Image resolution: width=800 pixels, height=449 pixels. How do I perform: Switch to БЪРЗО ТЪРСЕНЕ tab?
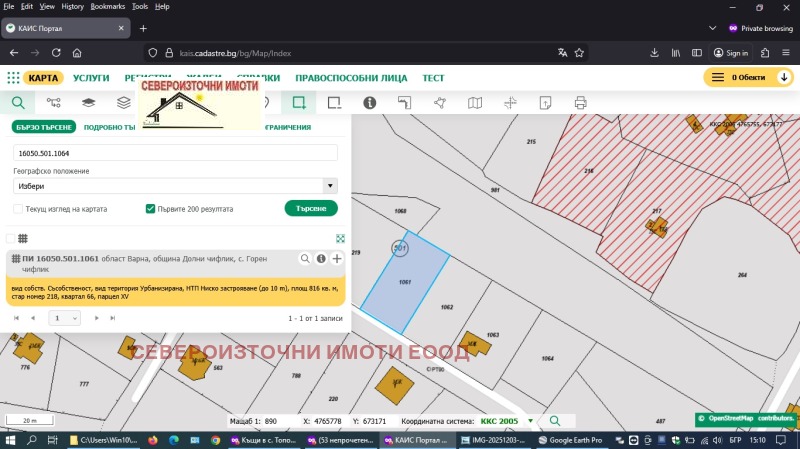click(x=44, y=127)
